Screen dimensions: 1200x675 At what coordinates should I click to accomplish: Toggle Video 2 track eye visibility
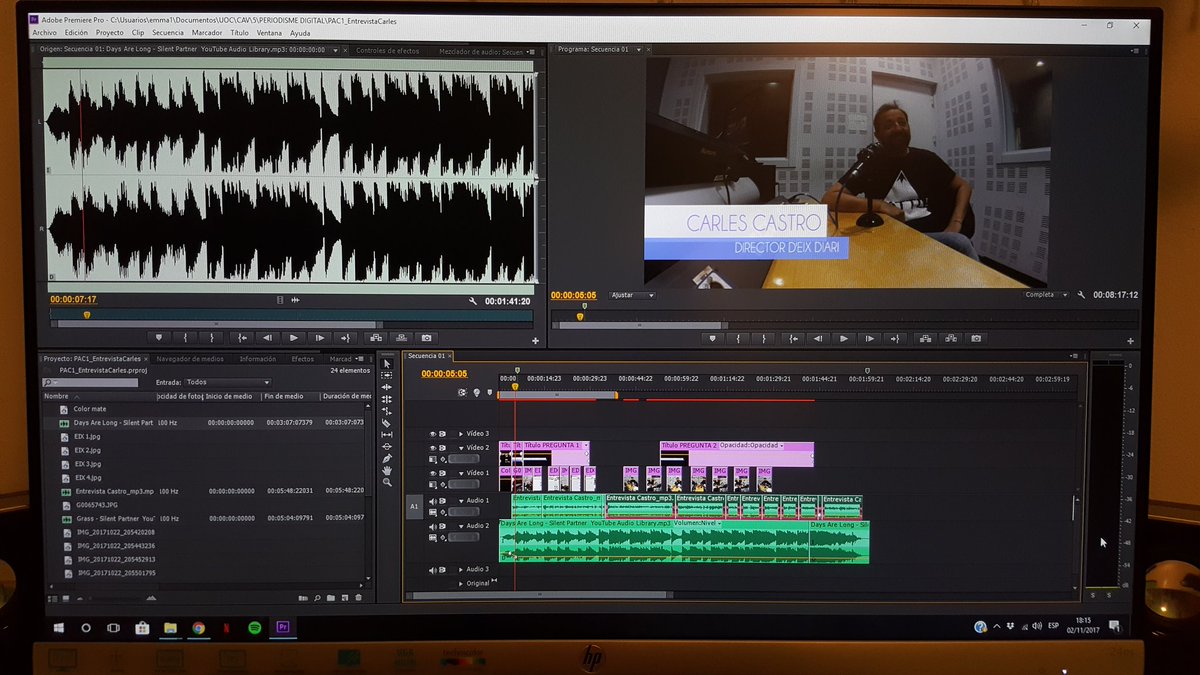pos(433,448)
